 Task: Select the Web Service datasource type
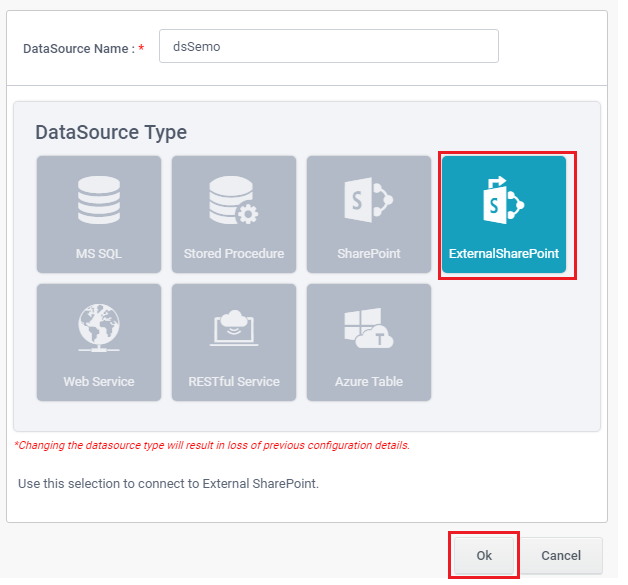[99, 342]
